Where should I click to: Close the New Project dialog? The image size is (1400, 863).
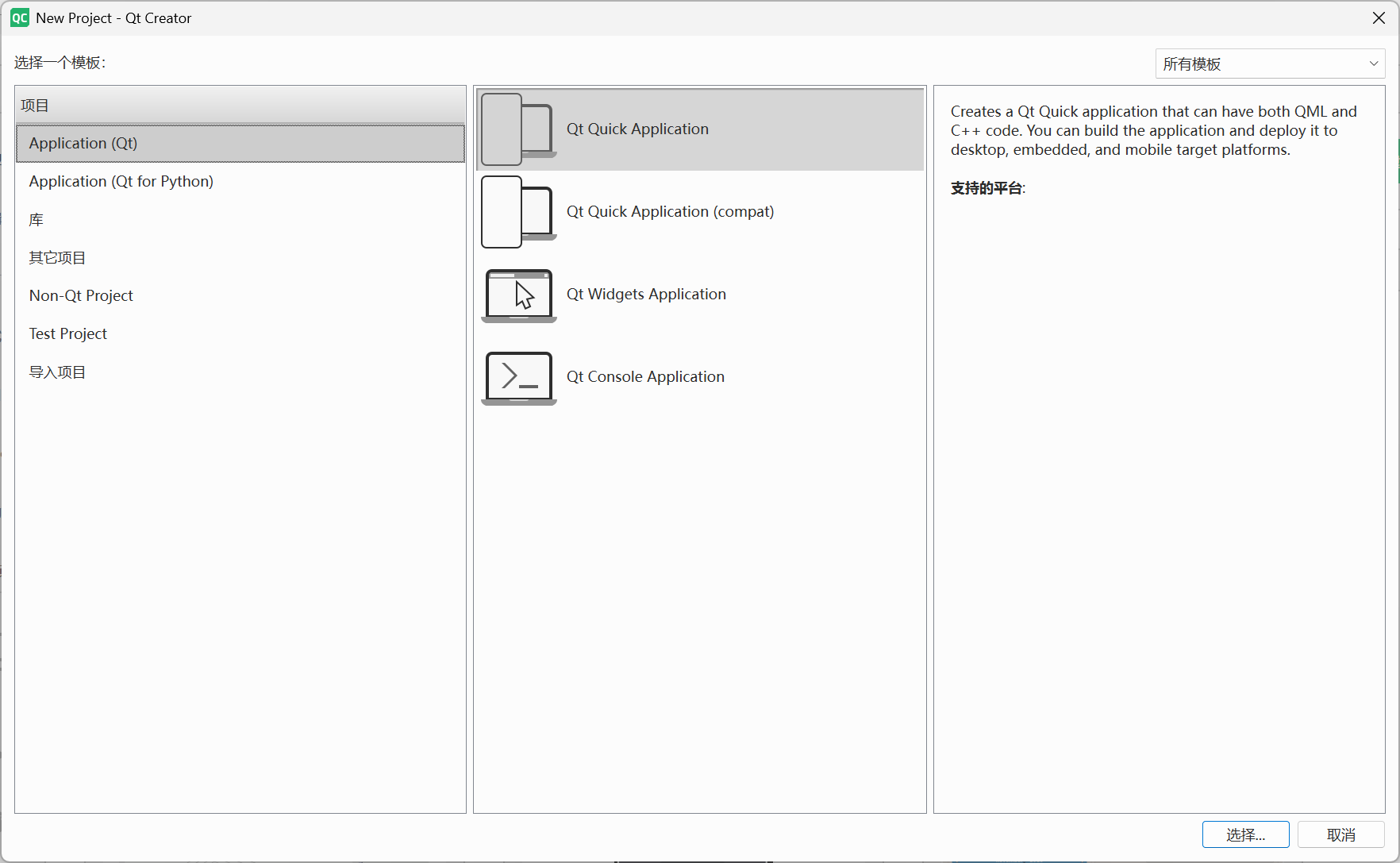coord(1379,18)
